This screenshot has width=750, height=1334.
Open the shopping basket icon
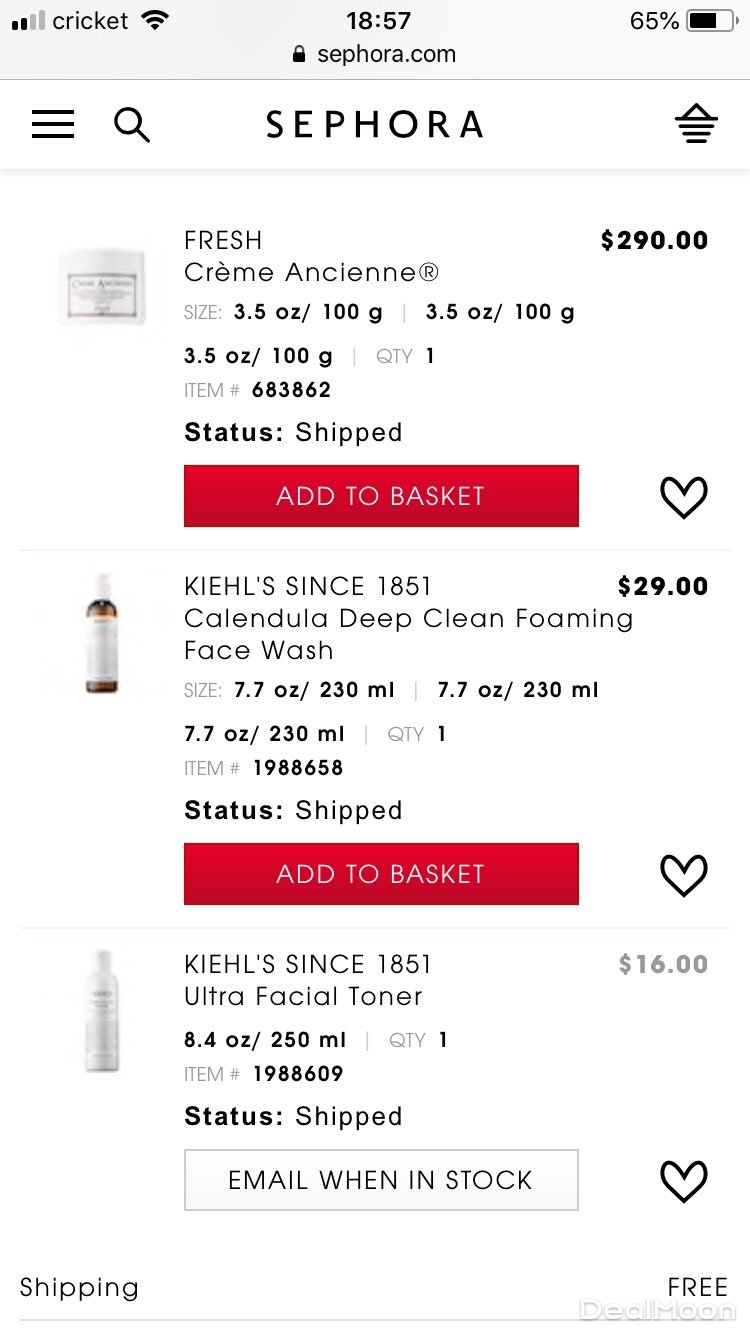pyautogui.click(x=696, y=124)
